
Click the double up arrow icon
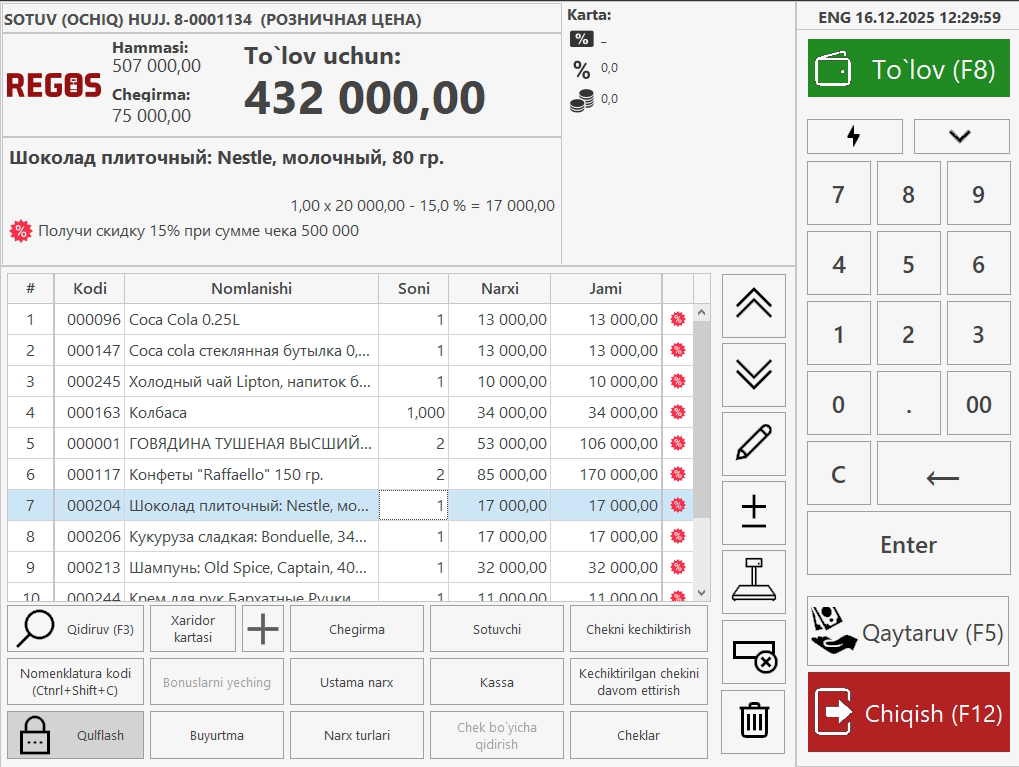pos(753,305)
